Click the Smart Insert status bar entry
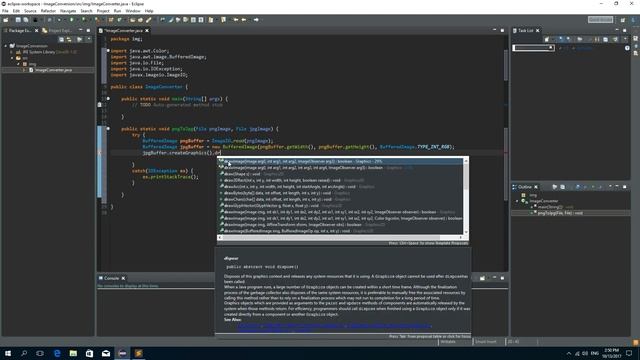This screenshot has height=360, width=640. click(486, 342)
